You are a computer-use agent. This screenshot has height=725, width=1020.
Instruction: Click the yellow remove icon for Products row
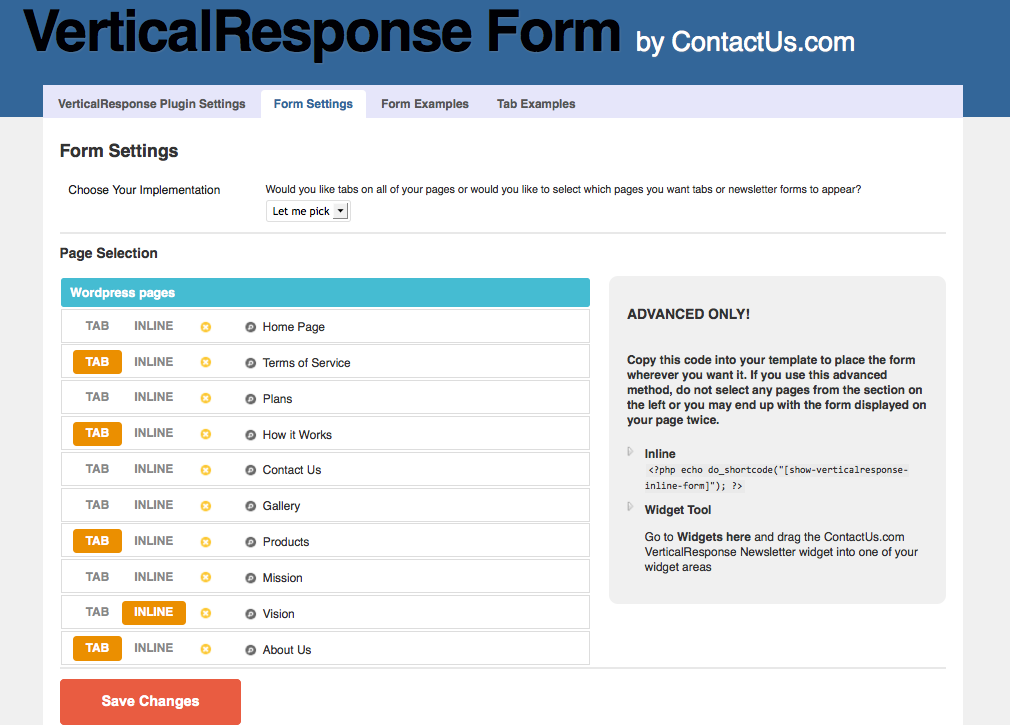(x=206, y=542)
